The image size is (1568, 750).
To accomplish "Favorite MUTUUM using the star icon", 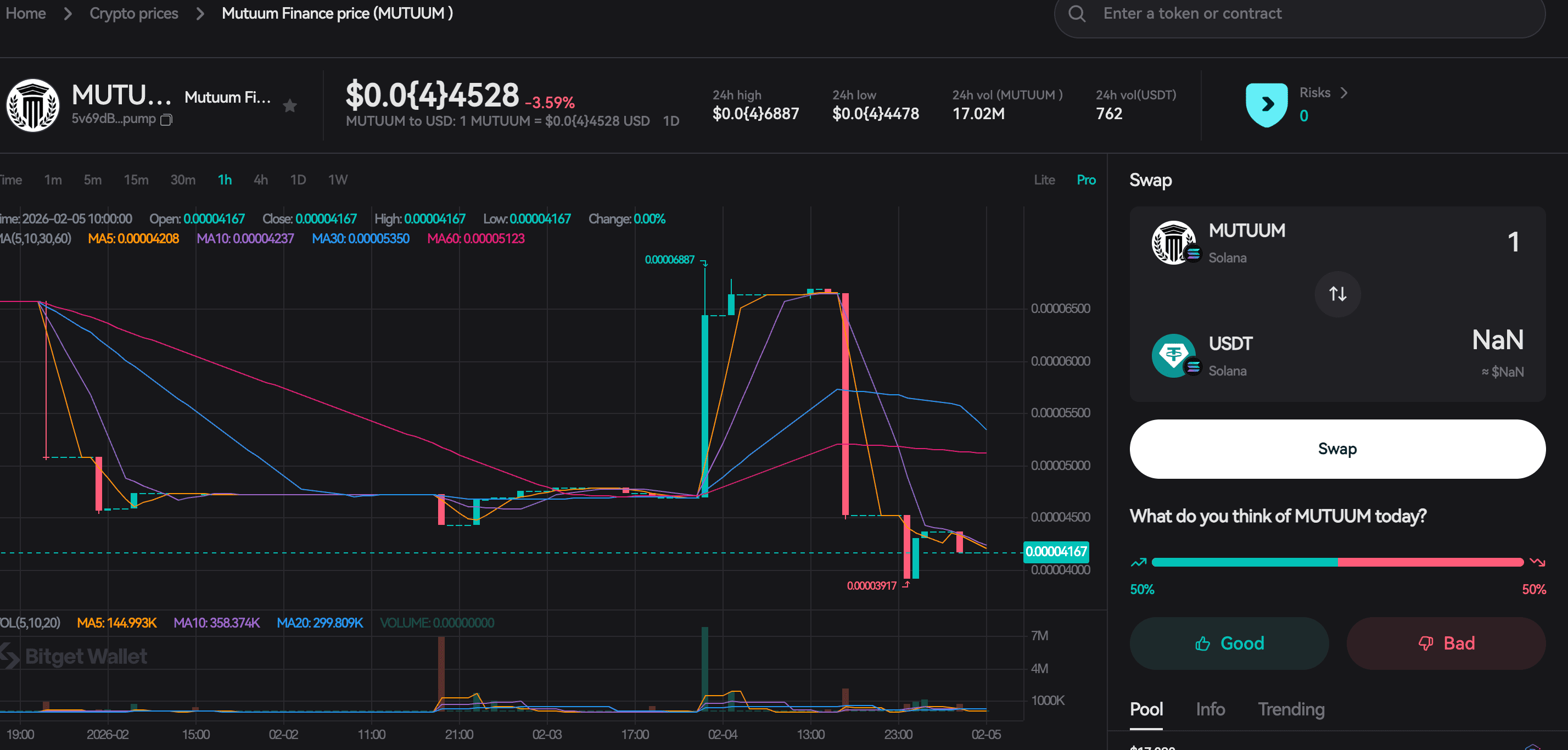I will (290, 105).
